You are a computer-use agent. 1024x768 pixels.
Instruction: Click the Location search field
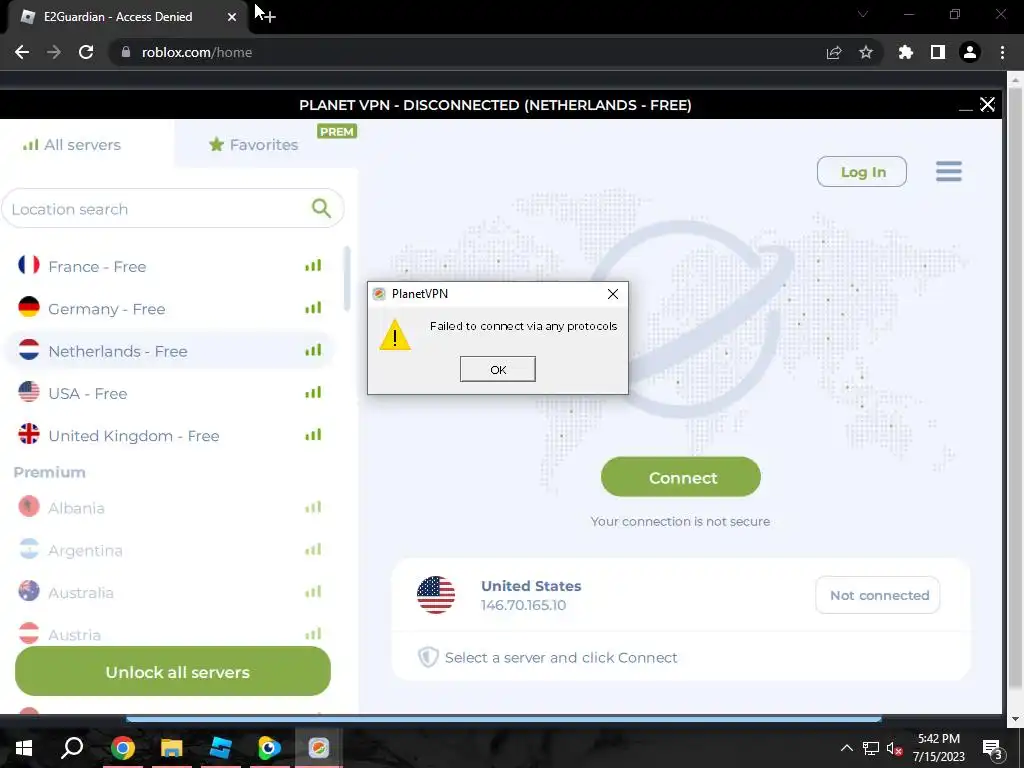tap(173, 208)
